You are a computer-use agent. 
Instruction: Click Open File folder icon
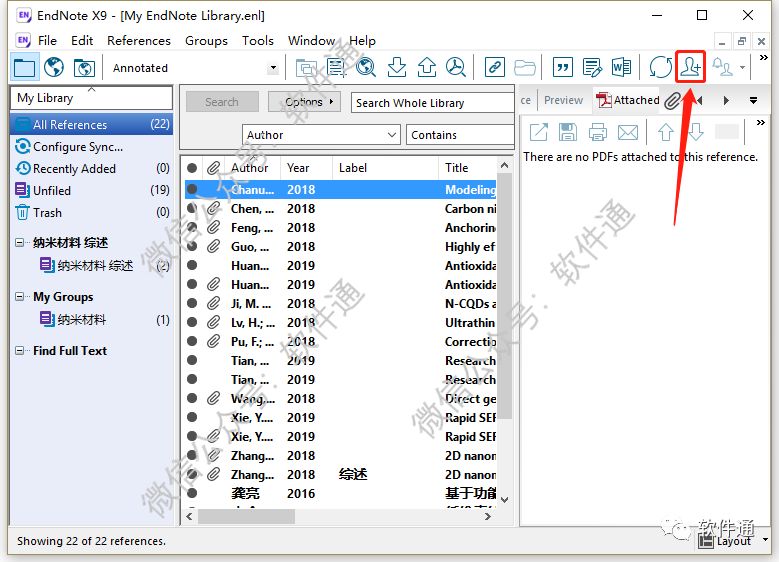(524, 67)
